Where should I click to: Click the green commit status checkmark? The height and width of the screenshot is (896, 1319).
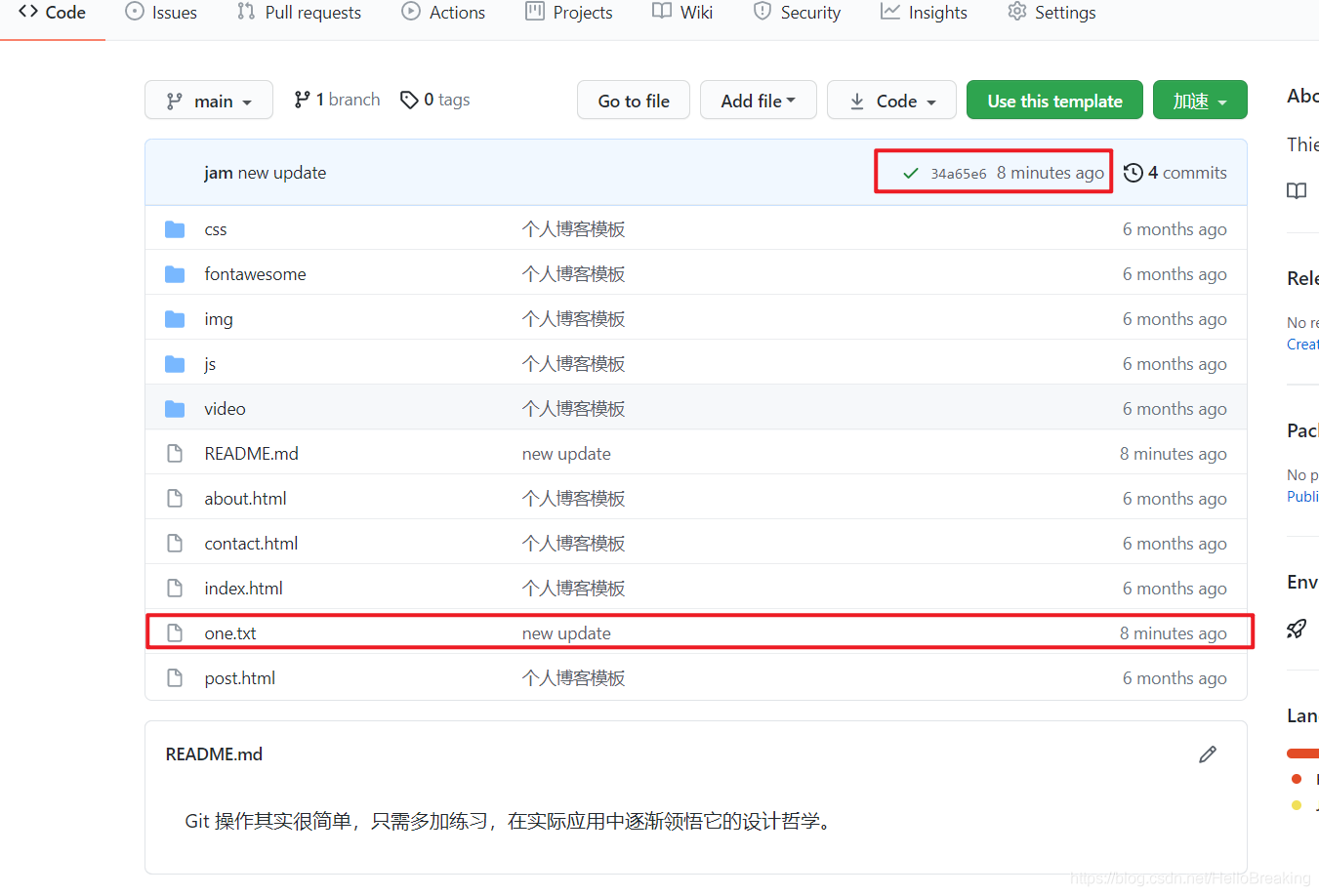[911, 173]
